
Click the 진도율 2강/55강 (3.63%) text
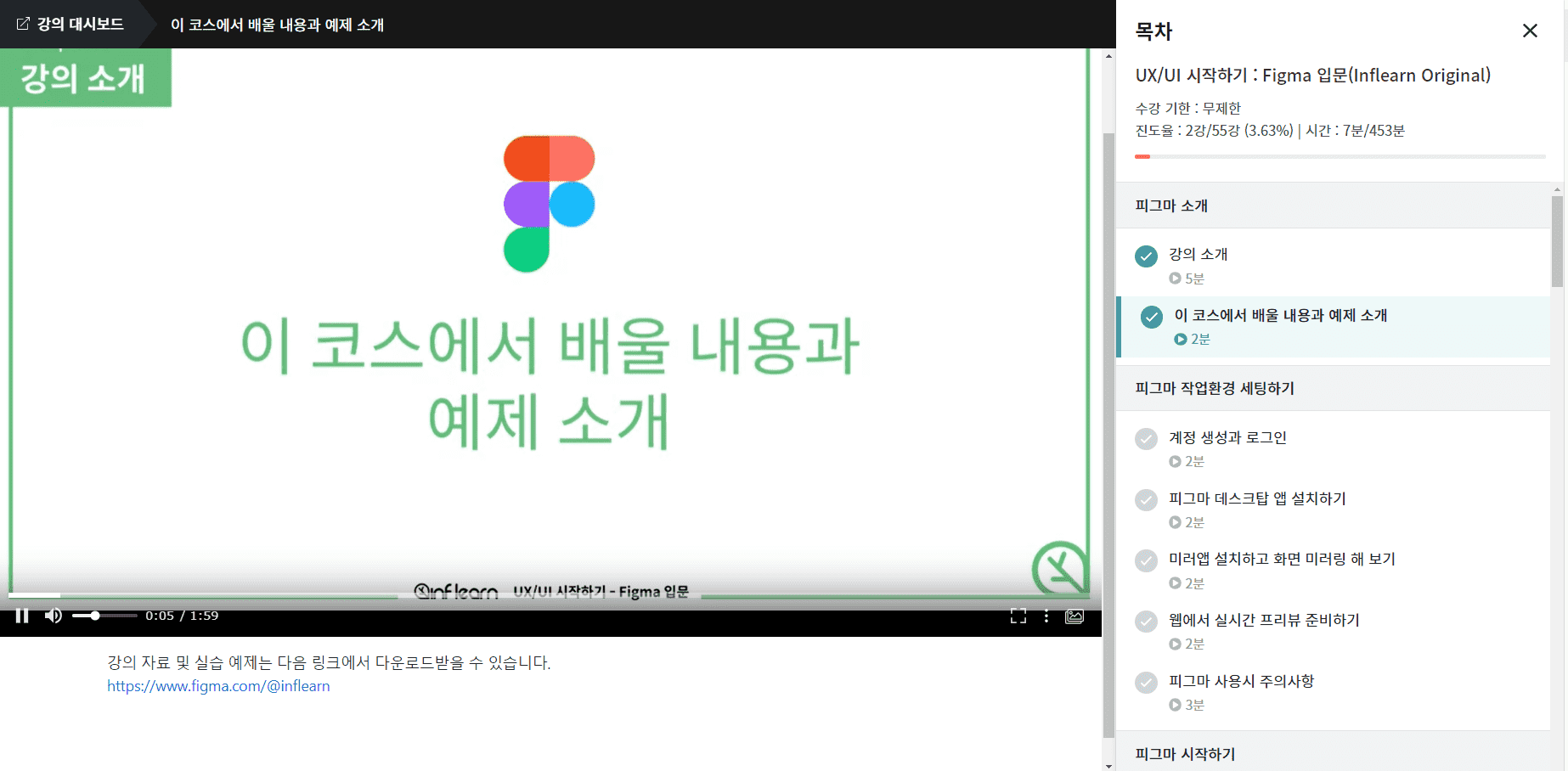(x=1215, y=131)
